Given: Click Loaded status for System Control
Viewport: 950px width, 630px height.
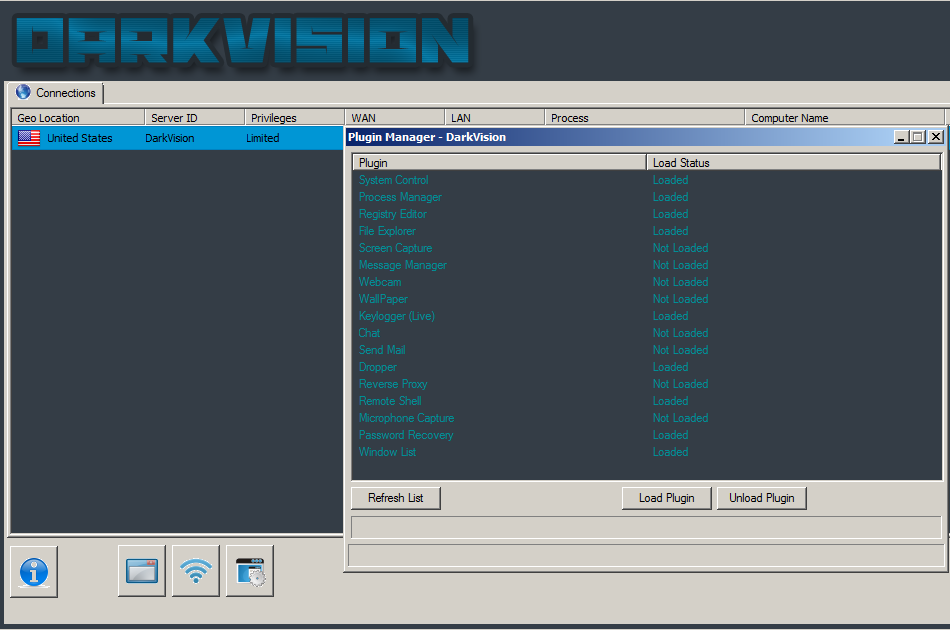Looking at the screenshot, I should [670, 180].
